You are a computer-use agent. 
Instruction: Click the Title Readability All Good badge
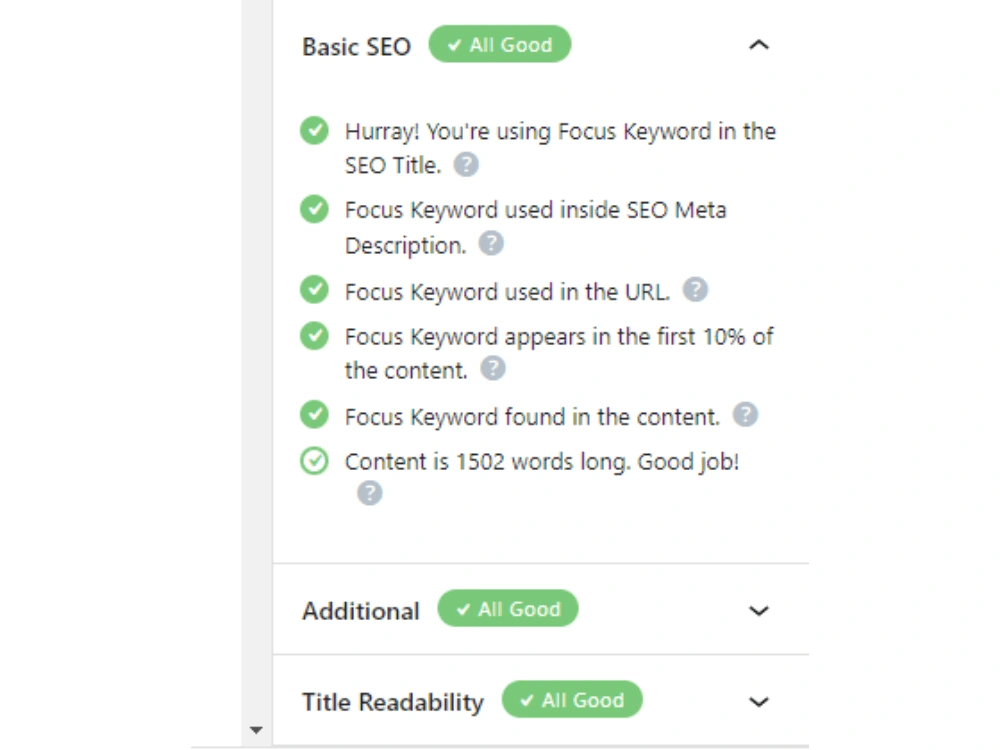click(572, 700)
